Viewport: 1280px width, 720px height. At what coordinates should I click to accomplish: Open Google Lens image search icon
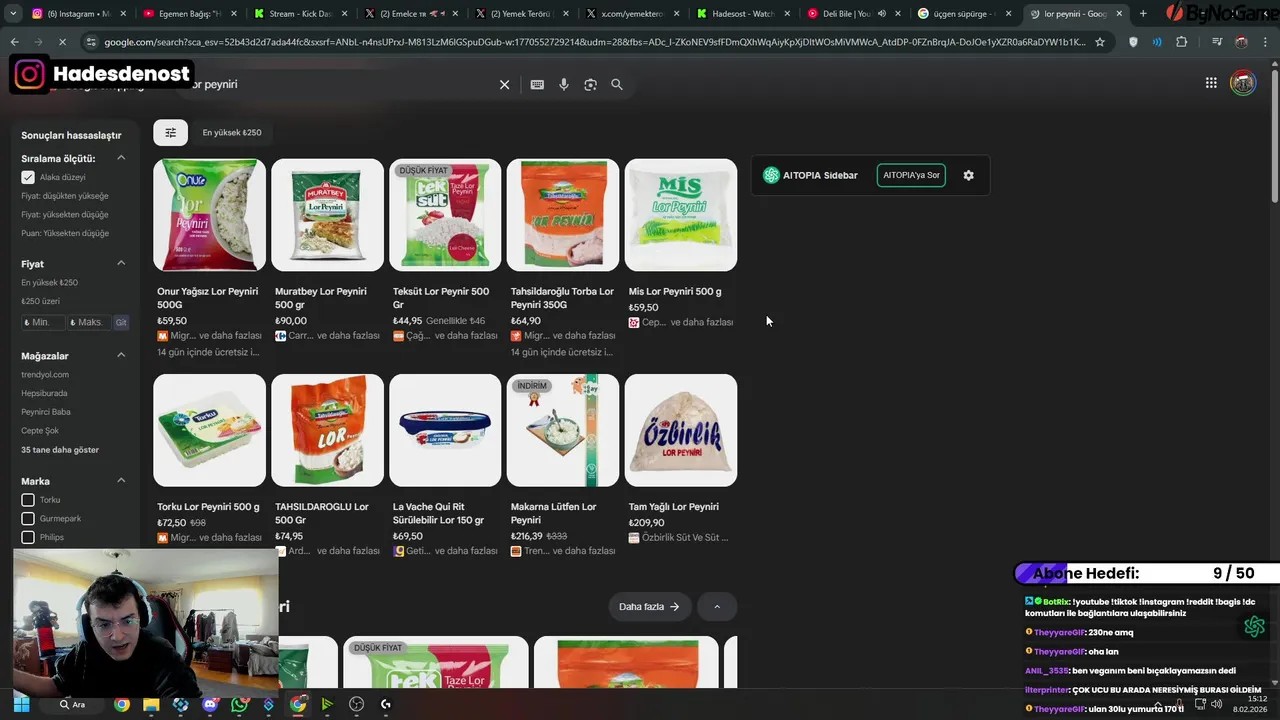pyautogui.click(x=590, y=85)
